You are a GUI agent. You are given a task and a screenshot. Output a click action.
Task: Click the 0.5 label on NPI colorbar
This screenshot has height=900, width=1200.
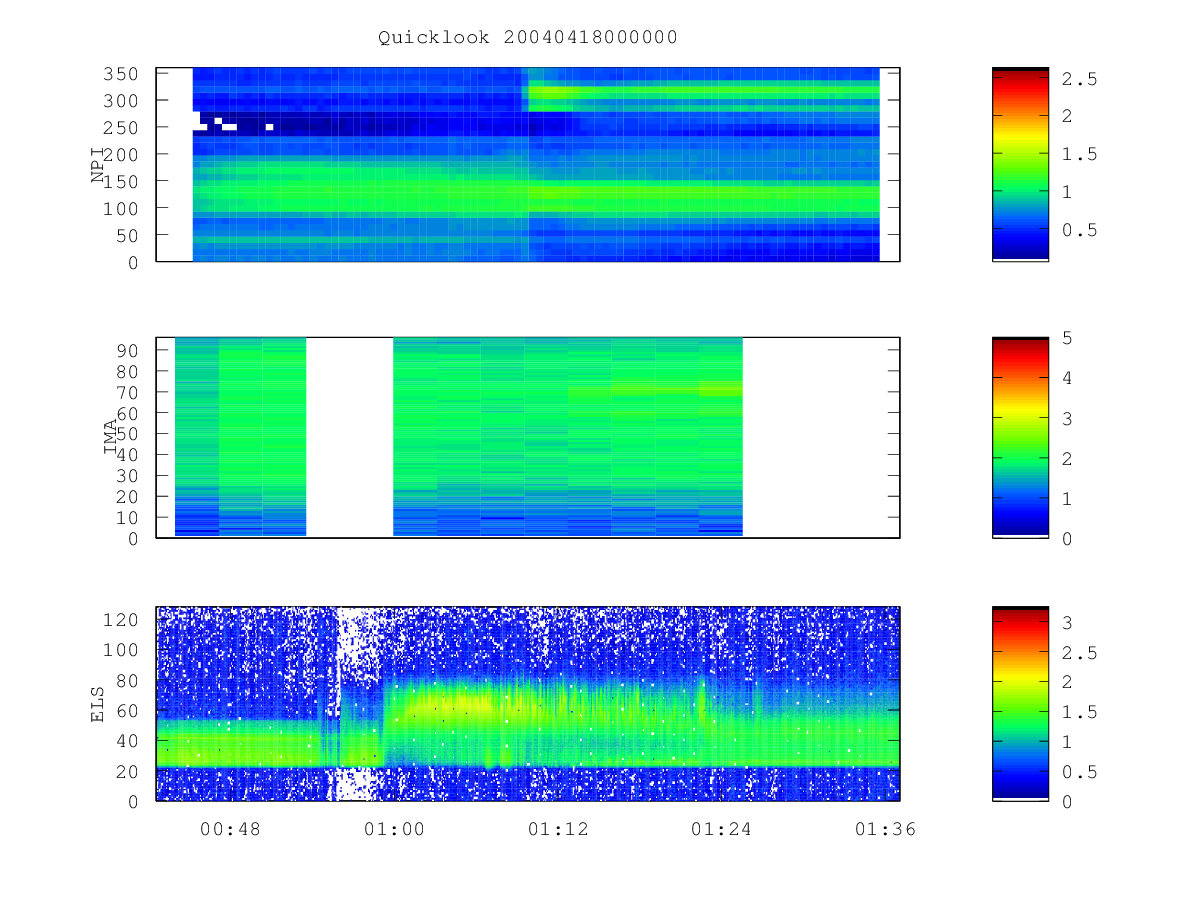coord(1079,230)
